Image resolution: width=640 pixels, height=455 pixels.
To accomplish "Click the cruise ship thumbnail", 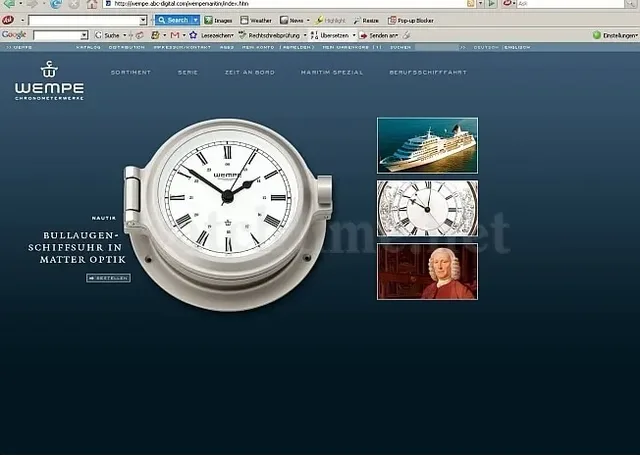I will 427,146.
